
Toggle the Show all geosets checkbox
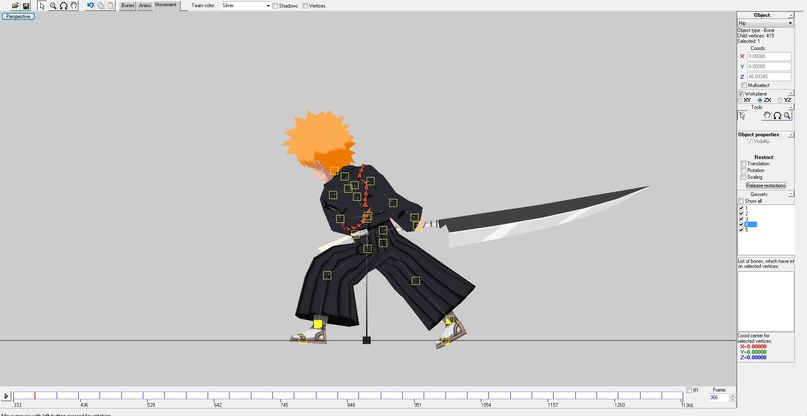(741, 201)
